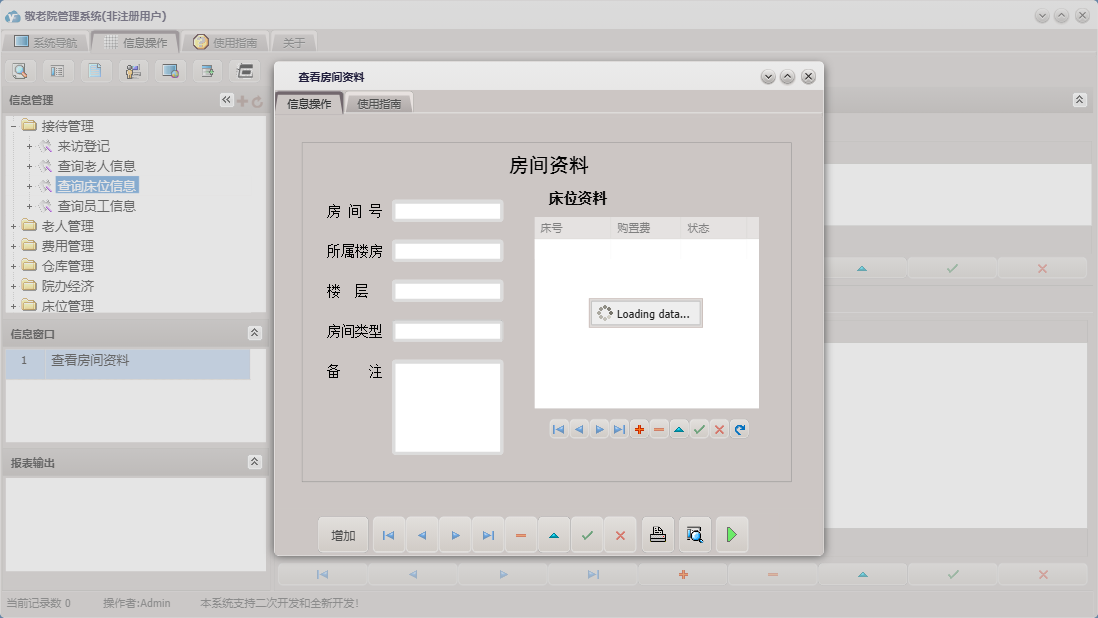Open the 关于 tab in the main window
This screenshot has width=1098, height=618.
point(293,42)
